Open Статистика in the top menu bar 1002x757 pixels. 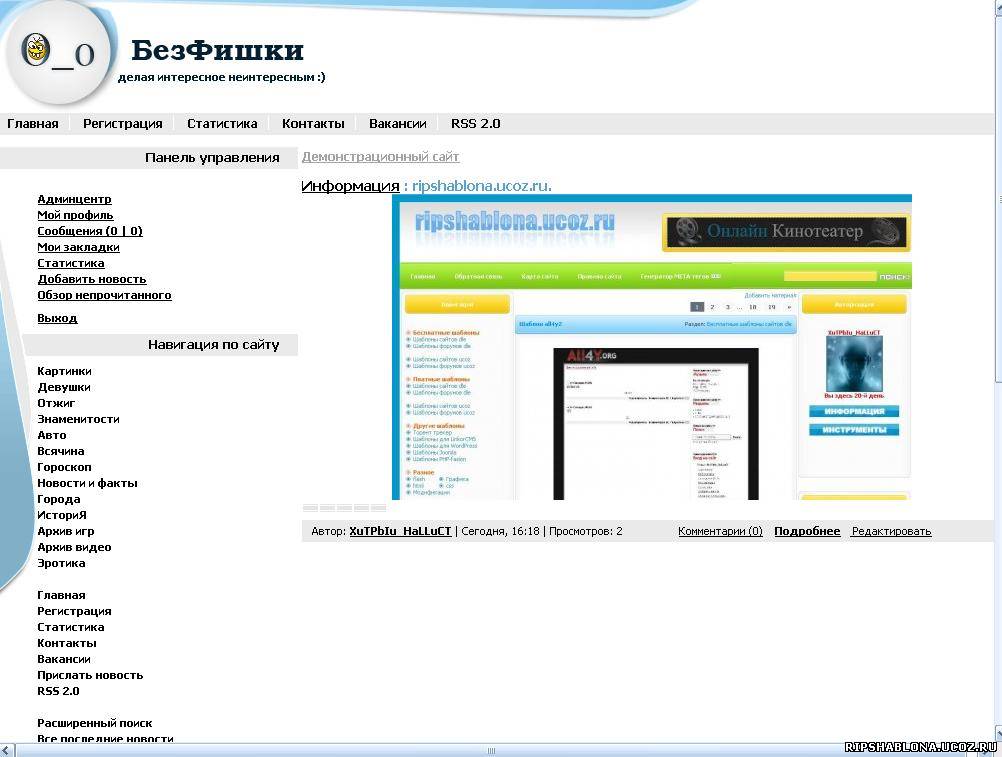point(222,123)
